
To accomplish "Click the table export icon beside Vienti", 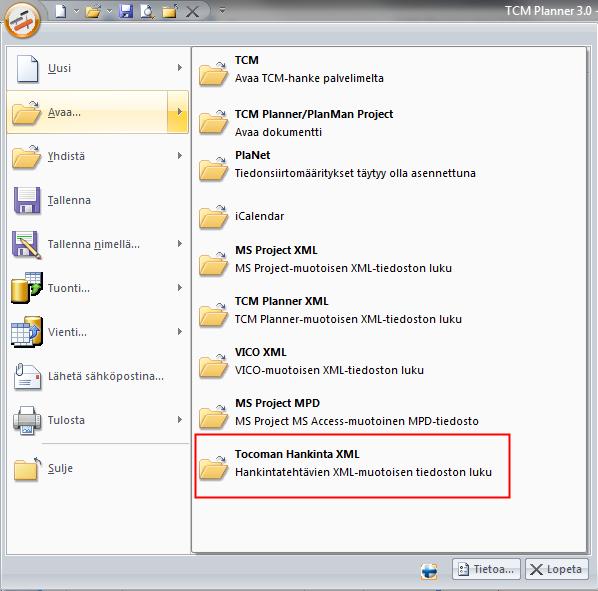I will click(27, 332).
